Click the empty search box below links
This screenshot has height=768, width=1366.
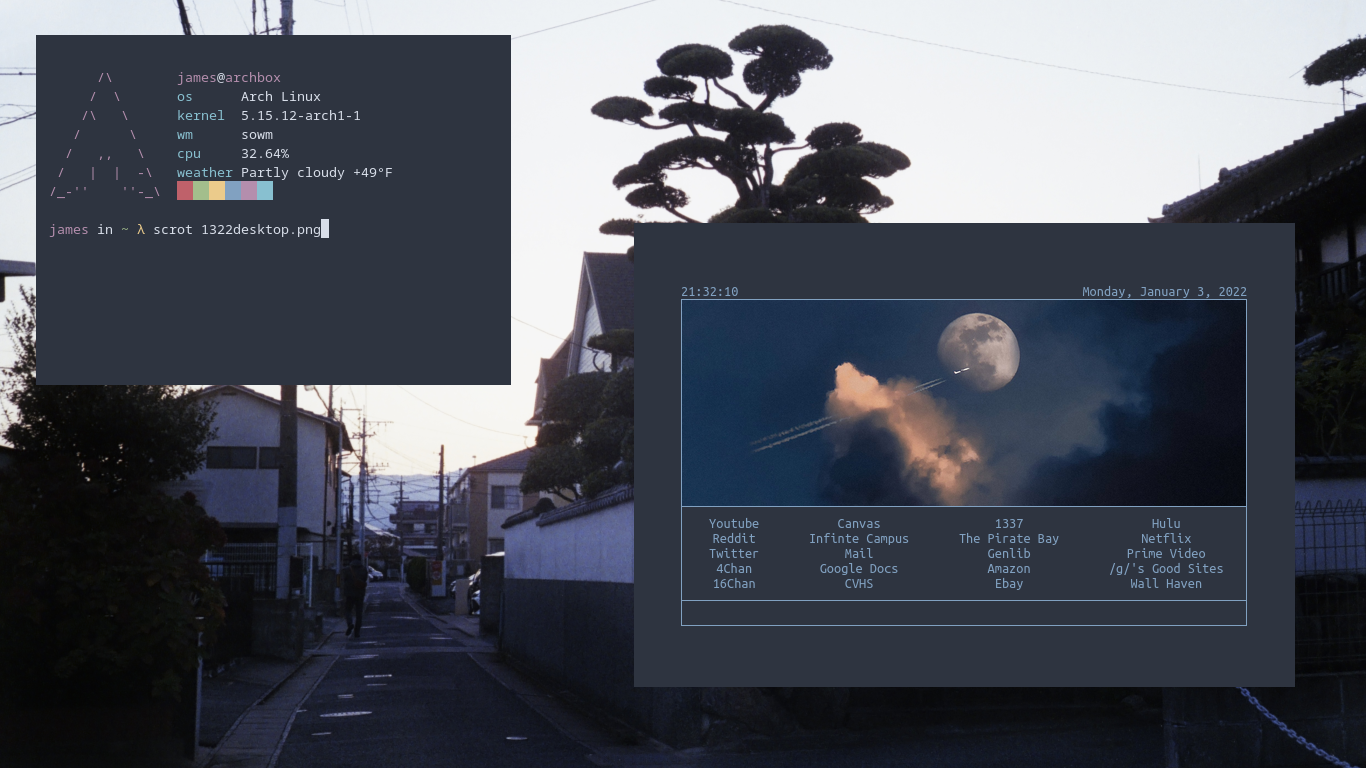[963, 613]
